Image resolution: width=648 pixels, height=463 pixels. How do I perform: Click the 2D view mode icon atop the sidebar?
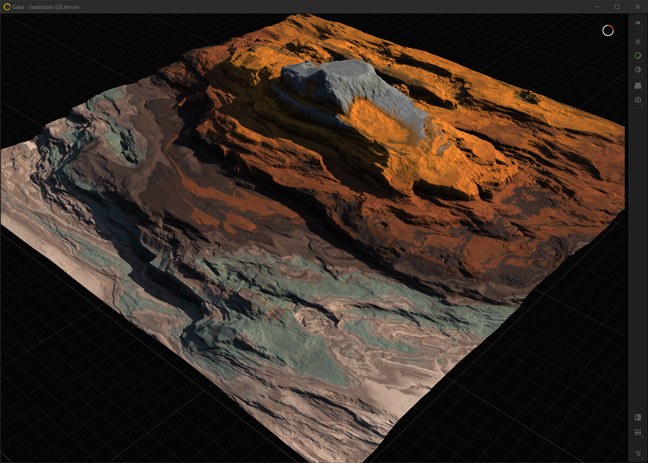click(x=638, y=22)
